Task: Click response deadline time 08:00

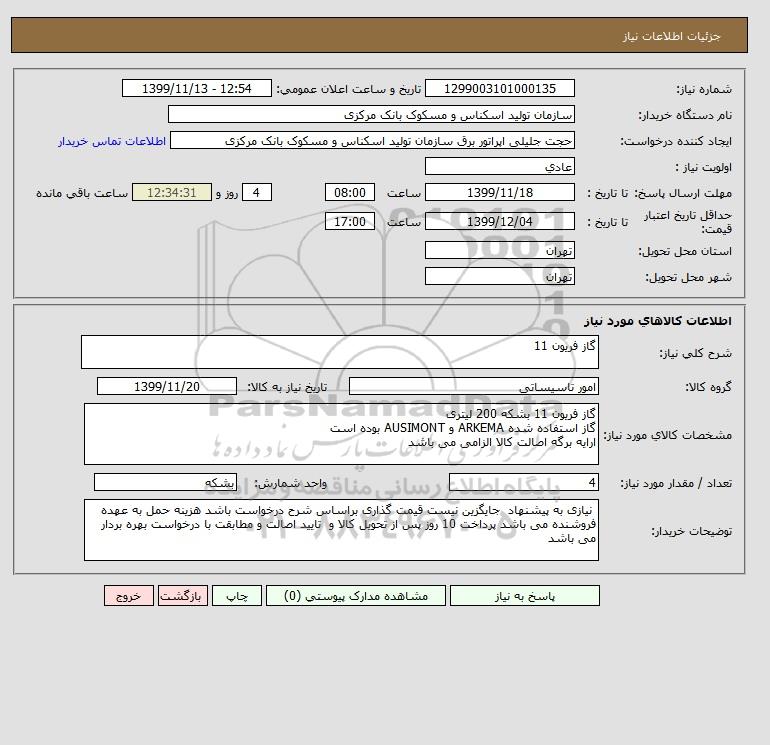Action: 350,193
